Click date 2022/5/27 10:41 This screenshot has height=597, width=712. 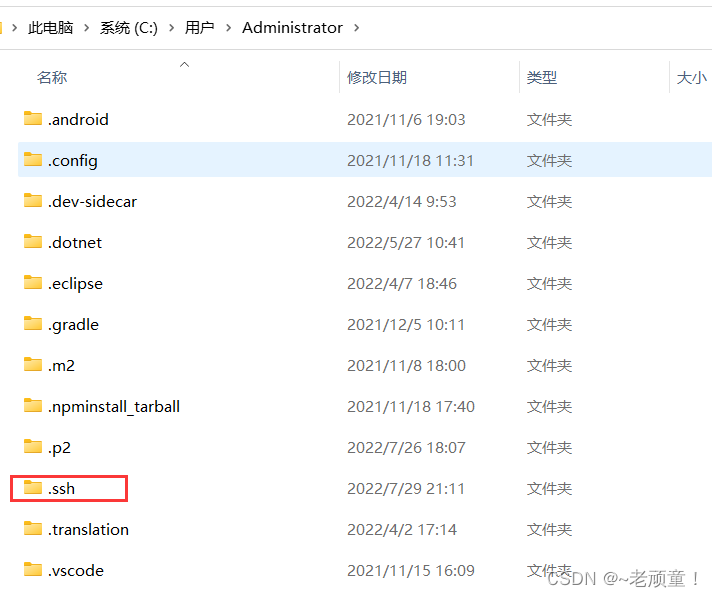click(406, 243)
